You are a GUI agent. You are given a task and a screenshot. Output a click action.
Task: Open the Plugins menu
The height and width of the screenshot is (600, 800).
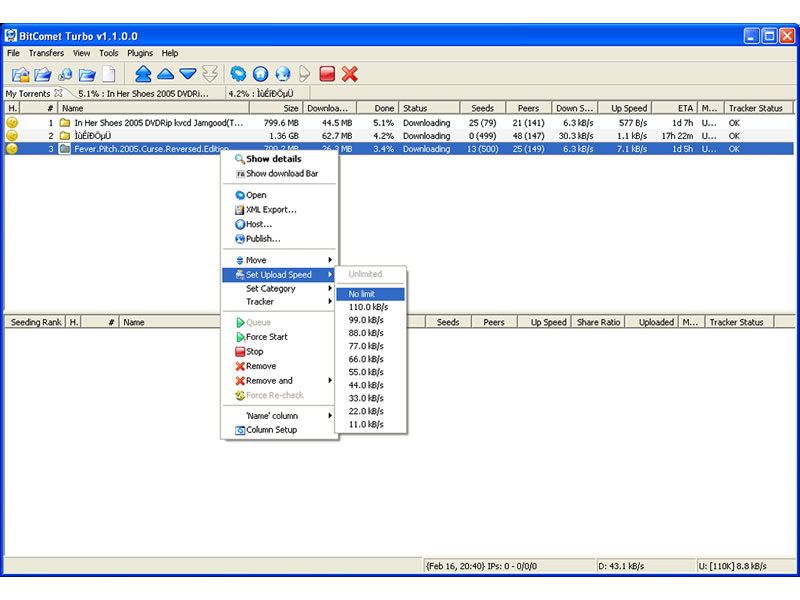[x=140, y=53]
